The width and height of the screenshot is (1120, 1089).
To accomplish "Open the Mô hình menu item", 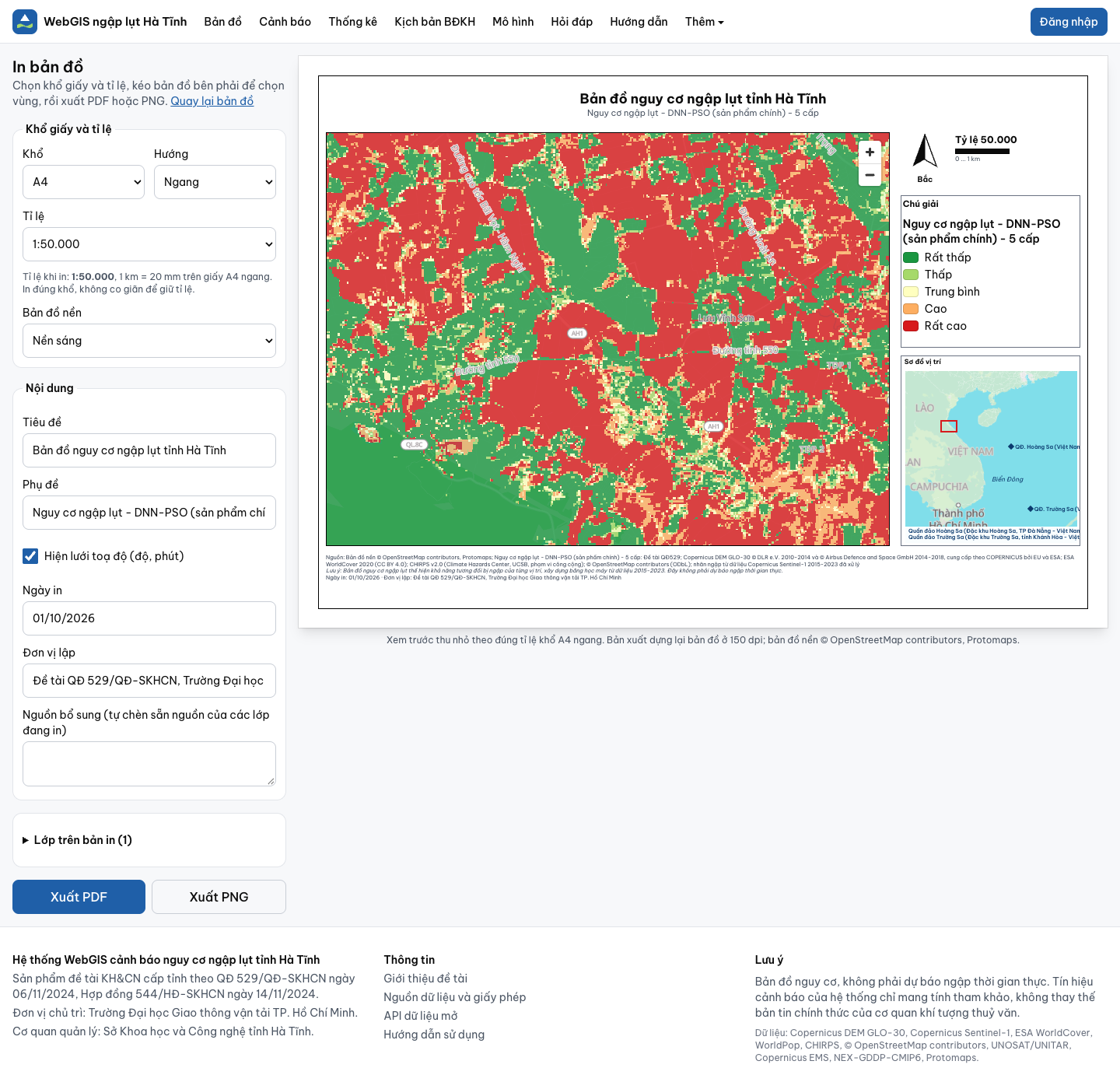I will click(513, 22).
